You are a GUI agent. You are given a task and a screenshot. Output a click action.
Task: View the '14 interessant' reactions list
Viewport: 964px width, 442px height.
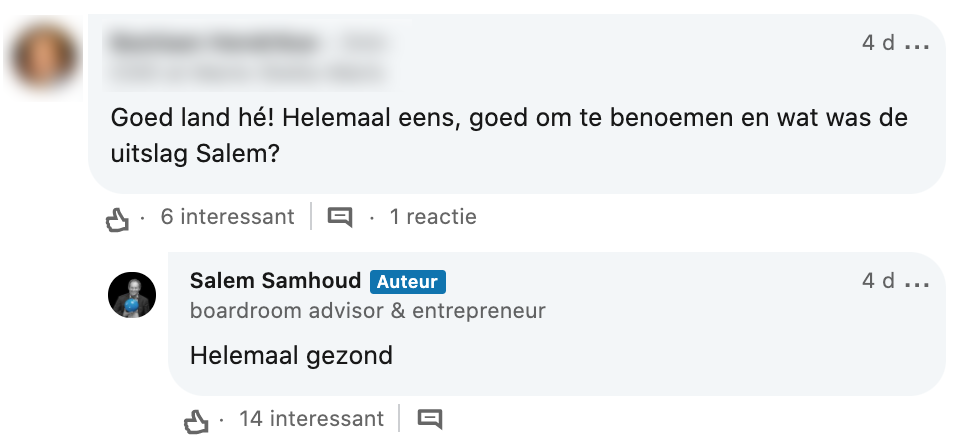pyautogui.click(x=311, y=419)
